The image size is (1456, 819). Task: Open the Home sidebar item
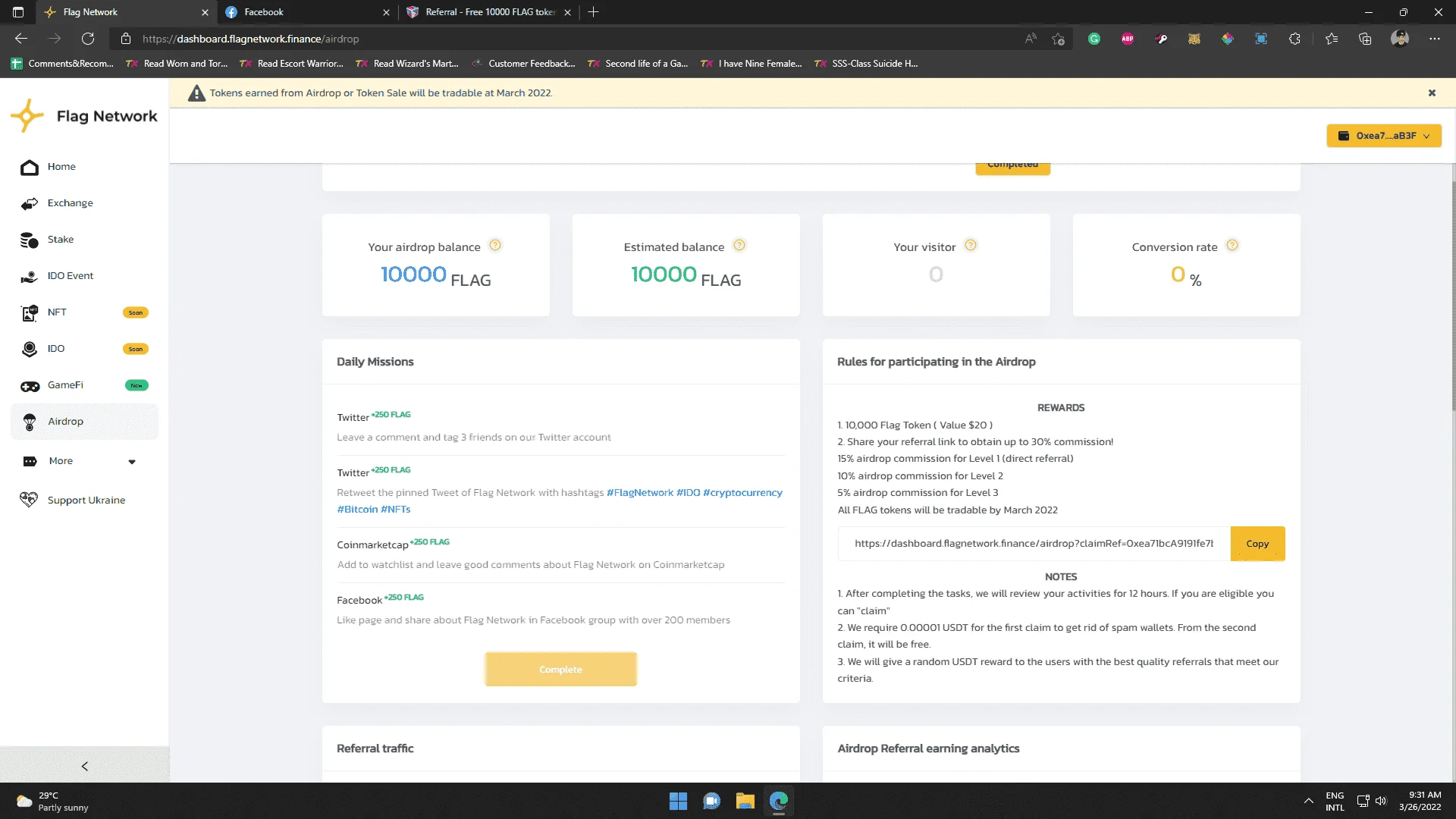click(84, 167)
